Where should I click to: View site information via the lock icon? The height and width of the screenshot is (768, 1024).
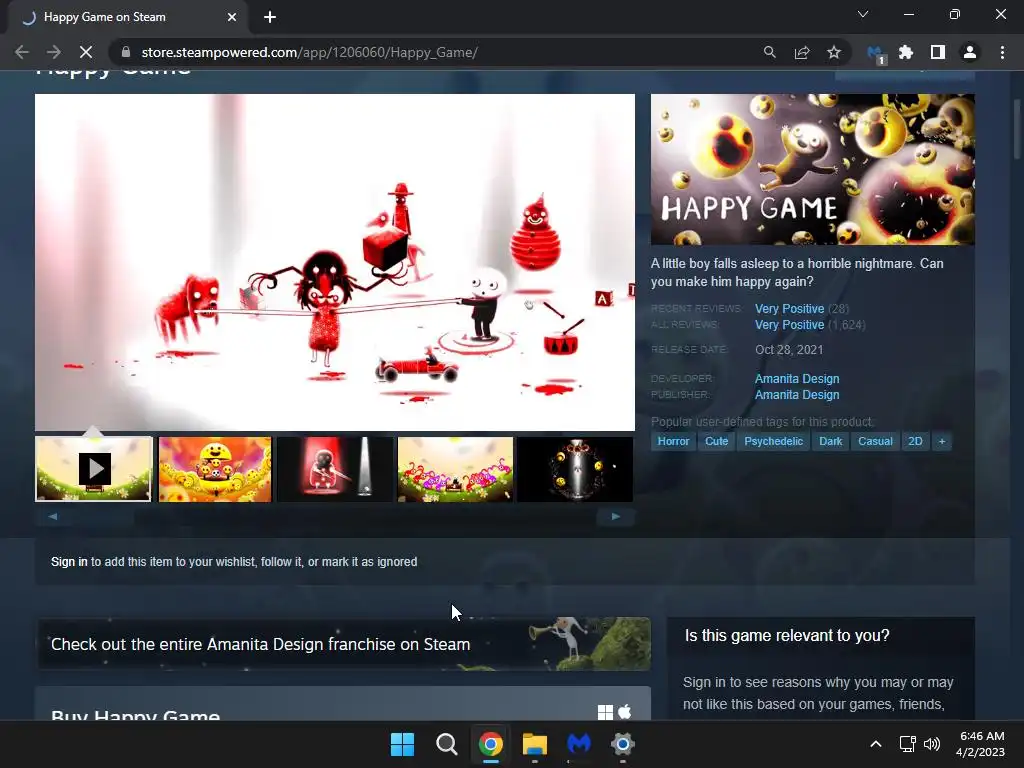pyautogui.click(x=126, y=52)
